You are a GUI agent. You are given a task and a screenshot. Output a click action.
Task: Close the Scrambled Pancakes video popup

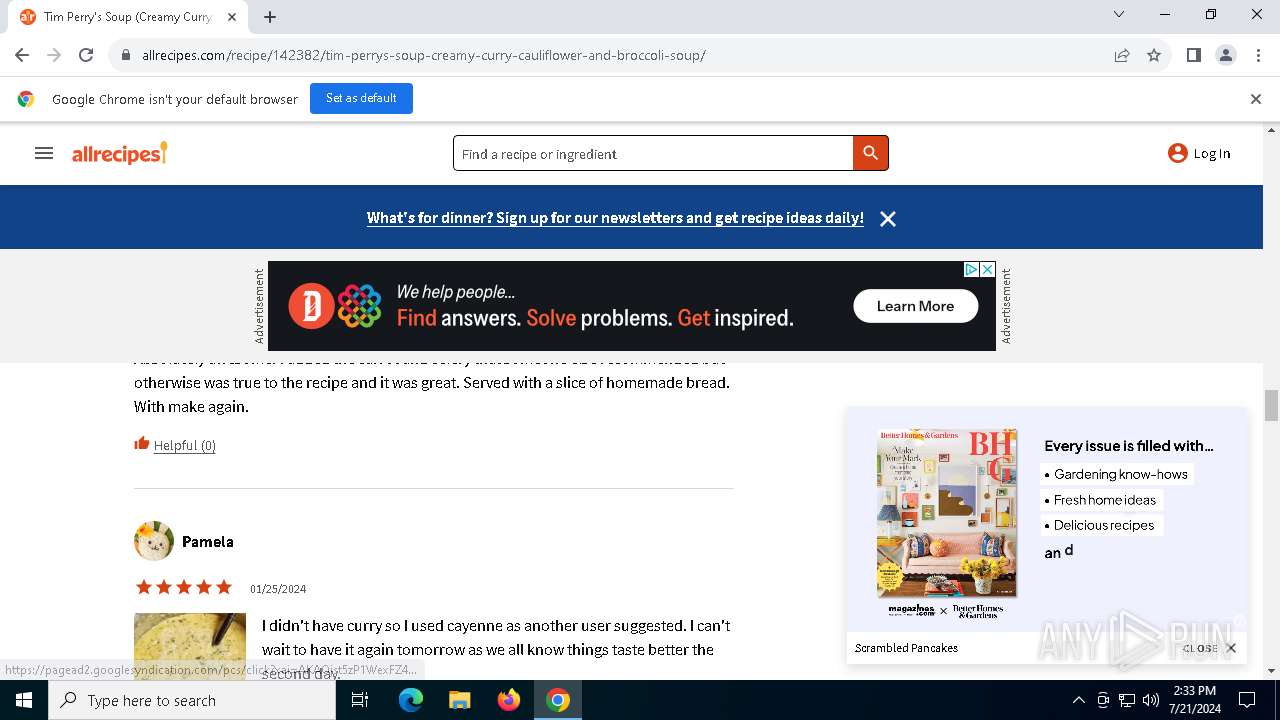click(1231, 648)
